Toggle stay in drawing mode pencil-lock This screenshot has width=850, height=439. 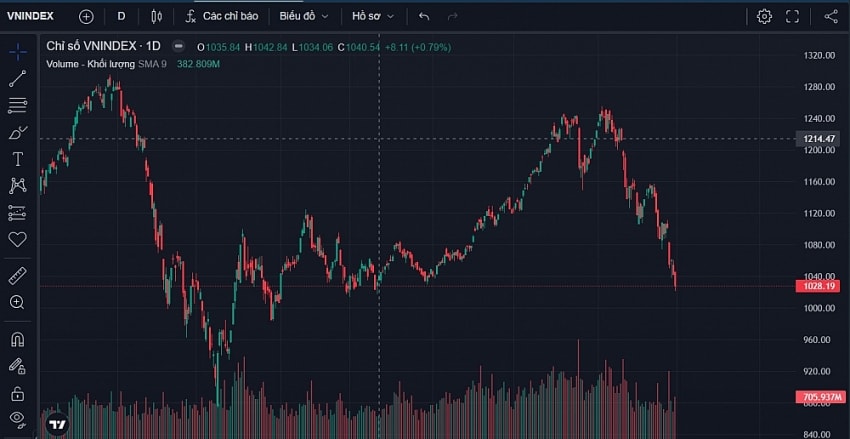pos(17,366)
